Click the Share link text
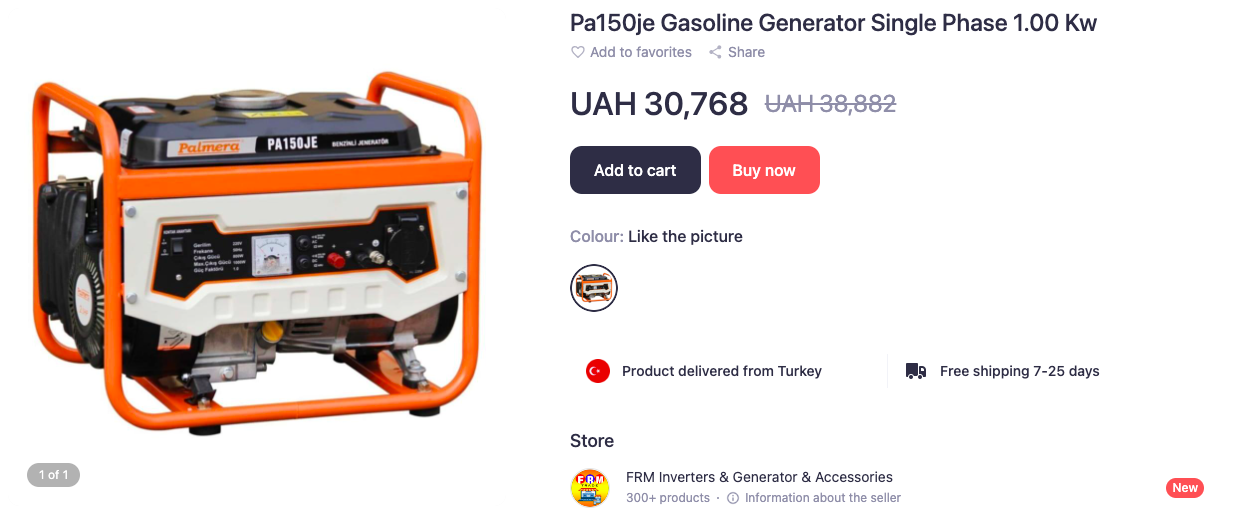The height and width of the screenshot is (532, 1240). tap(746, 52)
